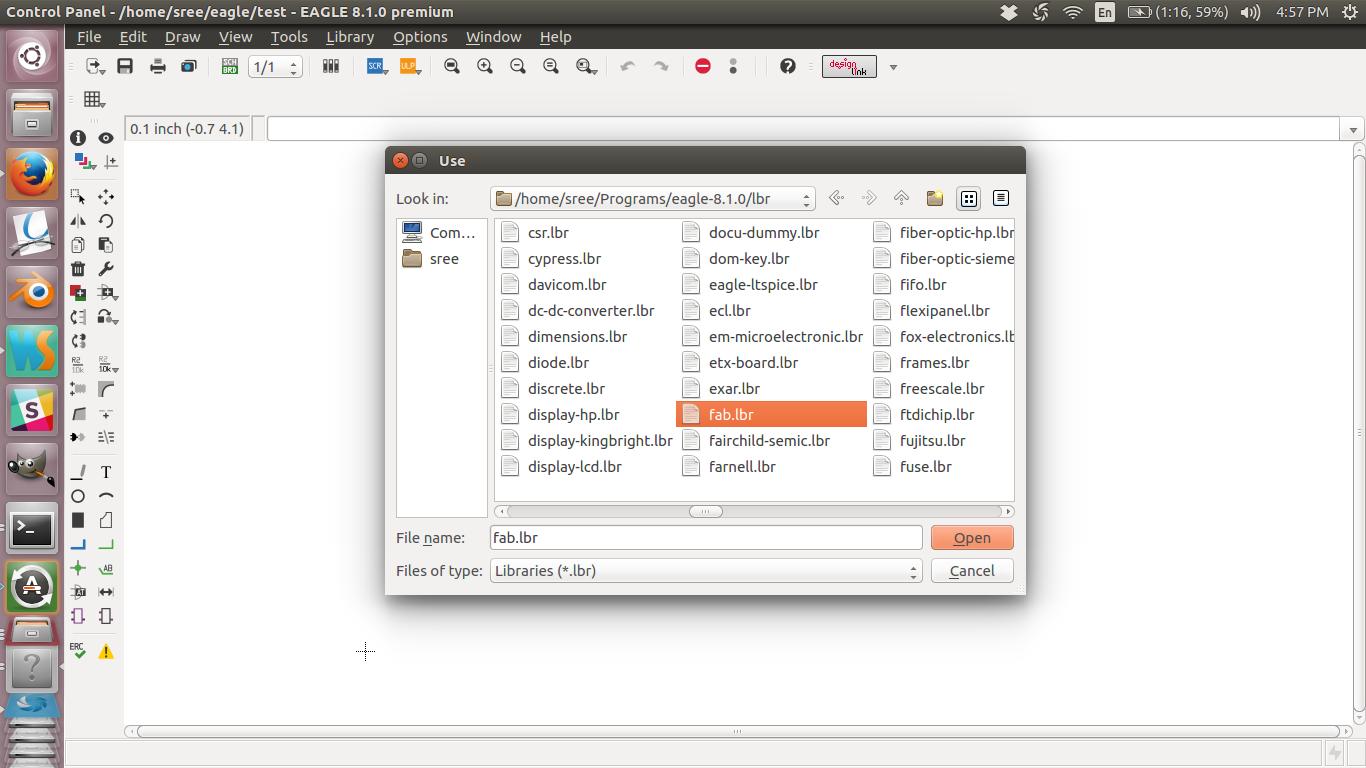Image resolution: width=1366 pixels, height=768 pixels.
Task: Select ftdichip.lbr file
Action: (x=924, y=414)
